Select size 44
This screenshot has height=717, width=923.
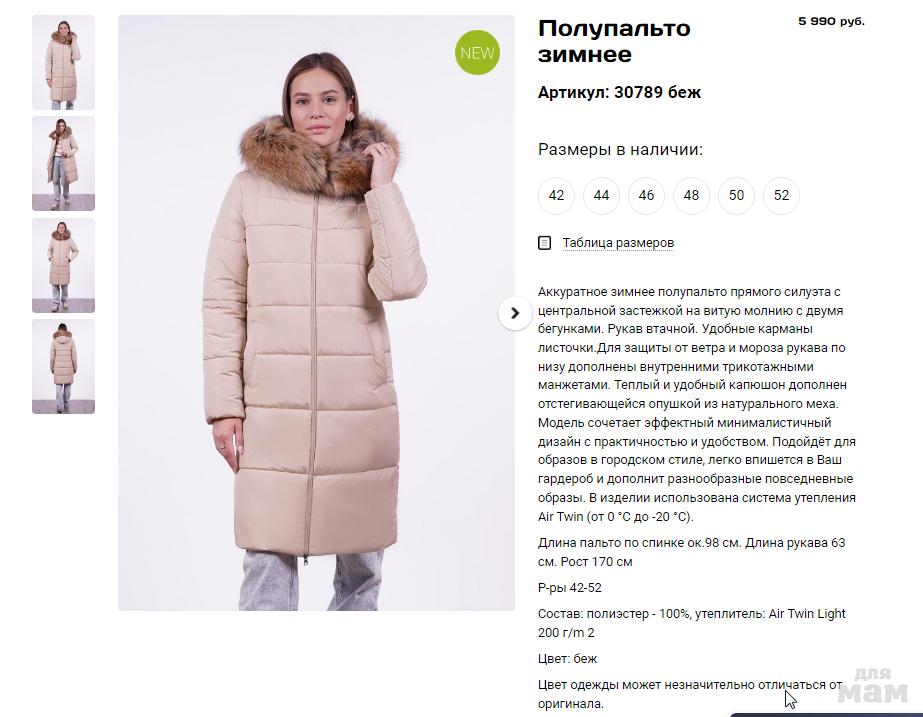pyautogui.click(x=601, y=195)
